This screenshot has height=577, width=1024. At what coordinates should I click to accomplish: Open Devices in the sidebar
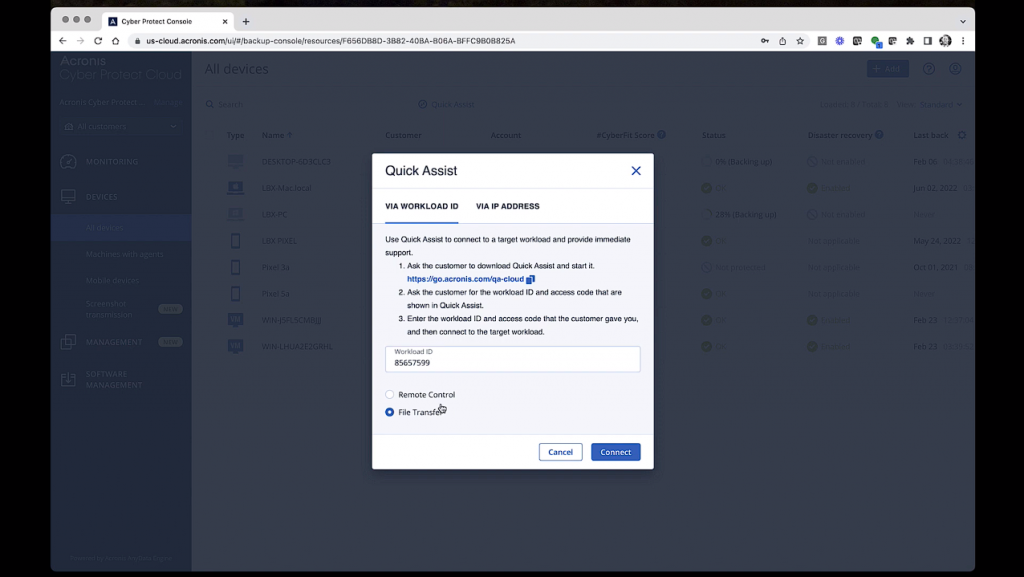coord(101,196)
